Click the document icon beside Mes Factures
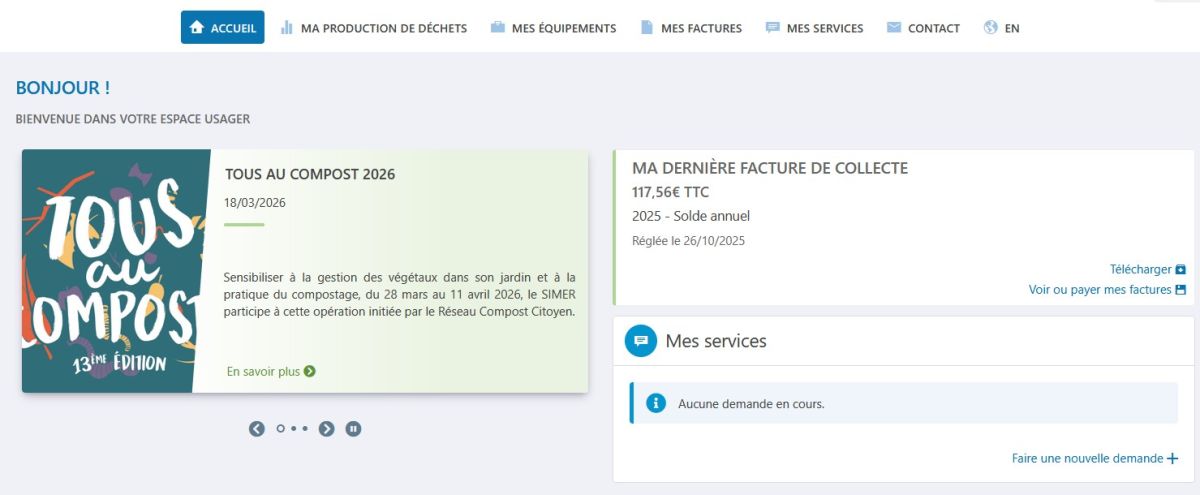The width and height of the screenshot is (1200, 495). tap(647, 28)
